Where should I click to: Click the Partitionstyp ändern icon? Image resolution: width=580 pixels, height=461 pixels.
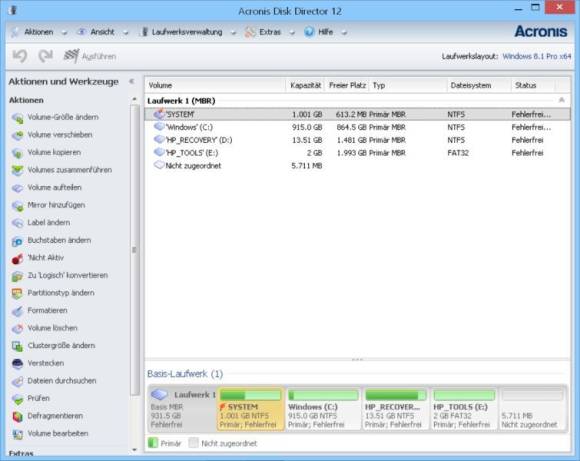tap(17, 293)
